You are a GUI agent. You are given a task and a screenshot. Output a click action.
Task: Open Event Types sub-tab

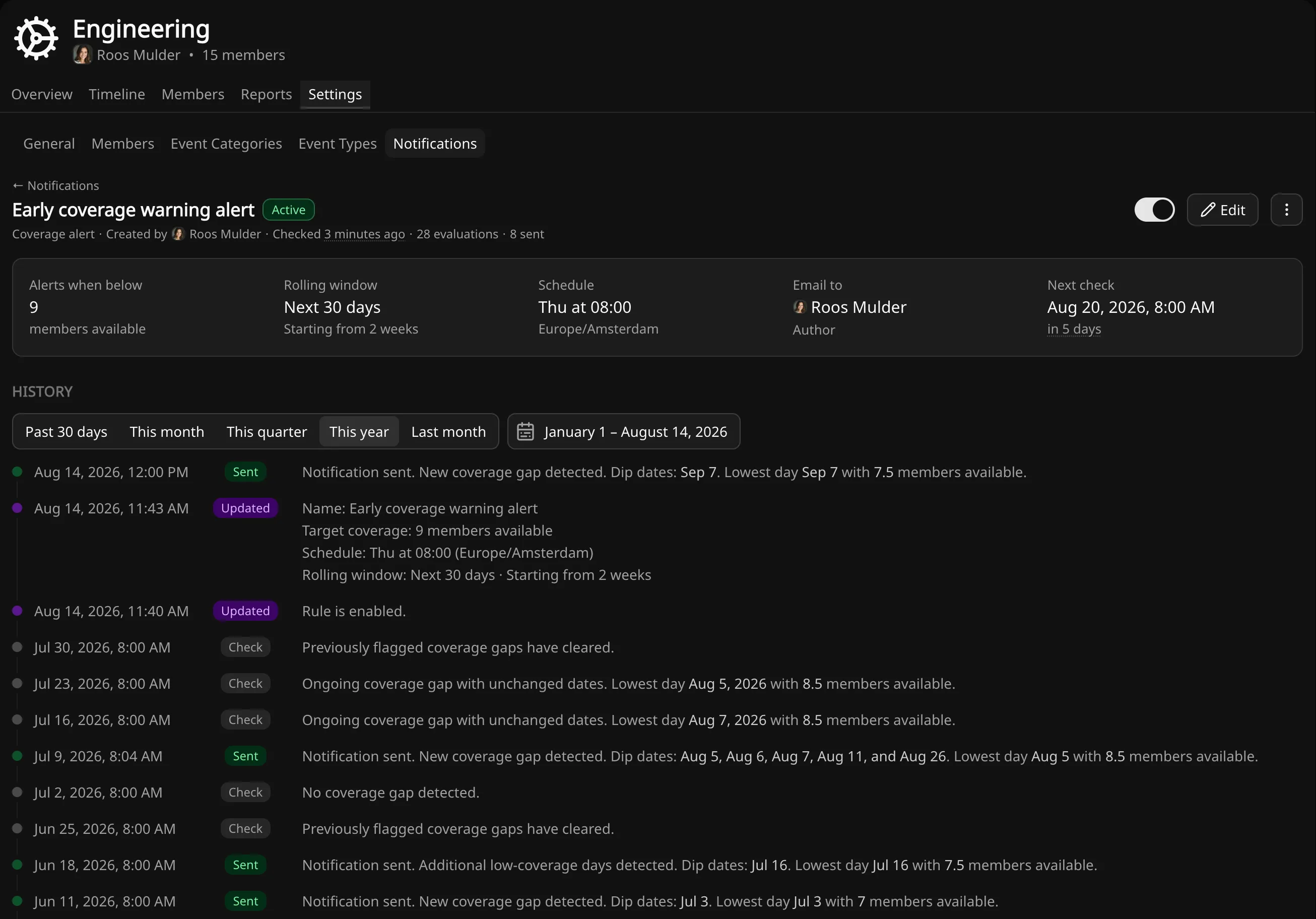(x=337, y=143)
